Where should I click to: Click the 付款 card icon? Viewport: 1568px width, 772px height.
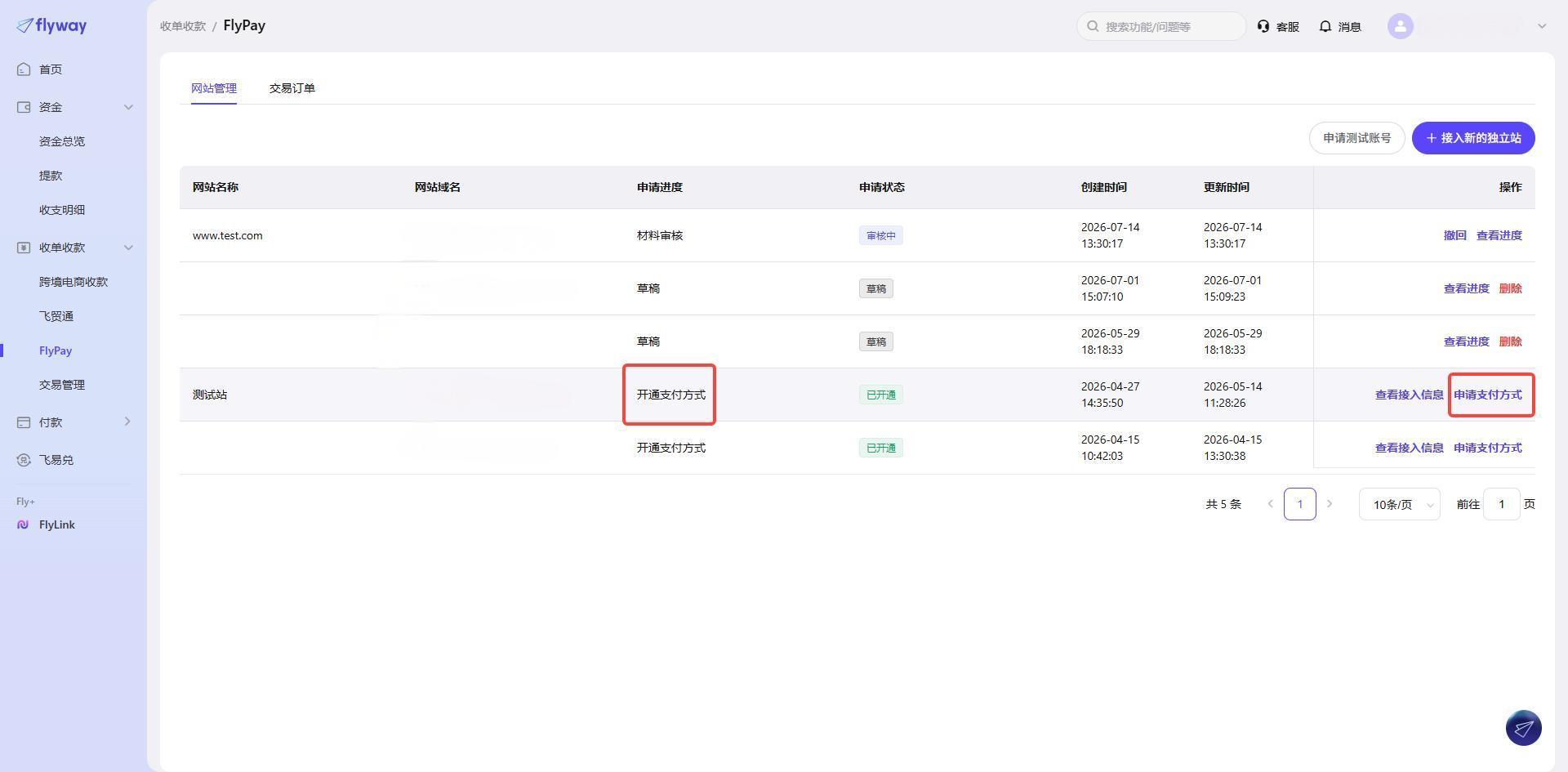pos(24,422)
